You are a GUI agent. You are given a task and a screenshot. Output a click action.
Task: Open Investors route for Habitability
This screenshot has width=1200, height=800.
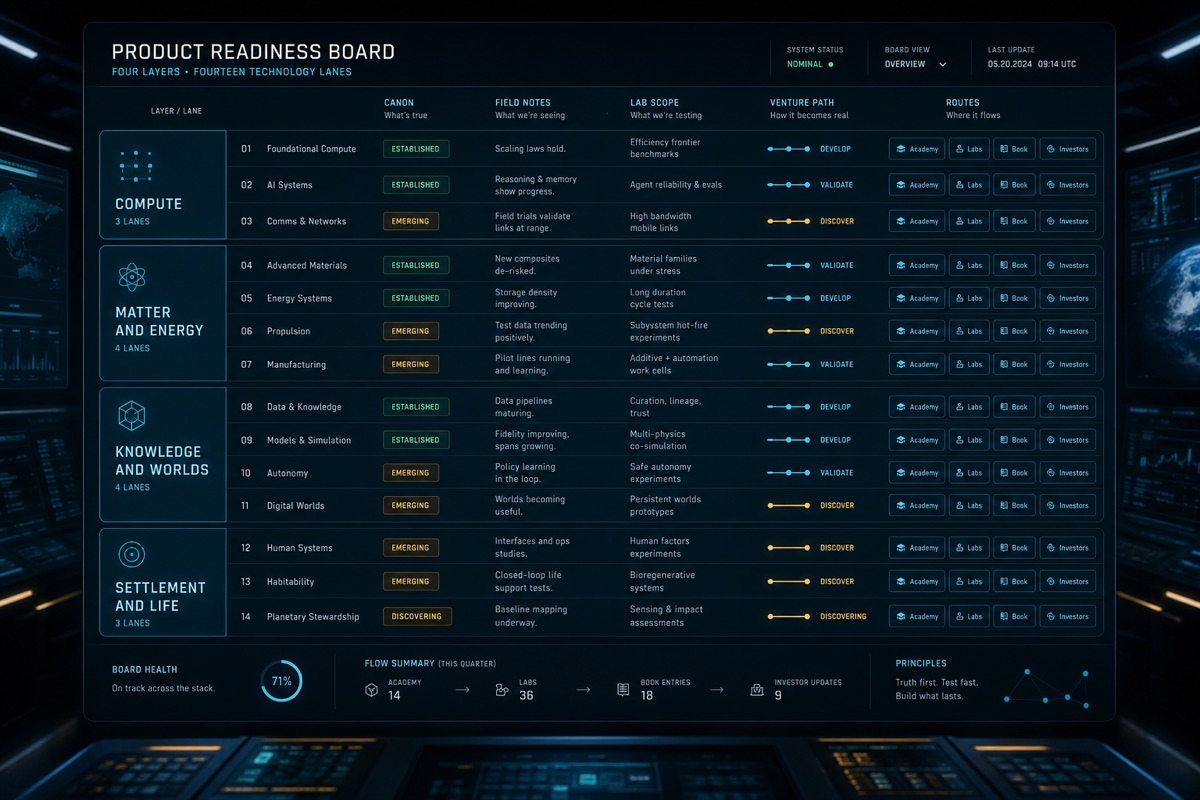[x=1068, y=581]
